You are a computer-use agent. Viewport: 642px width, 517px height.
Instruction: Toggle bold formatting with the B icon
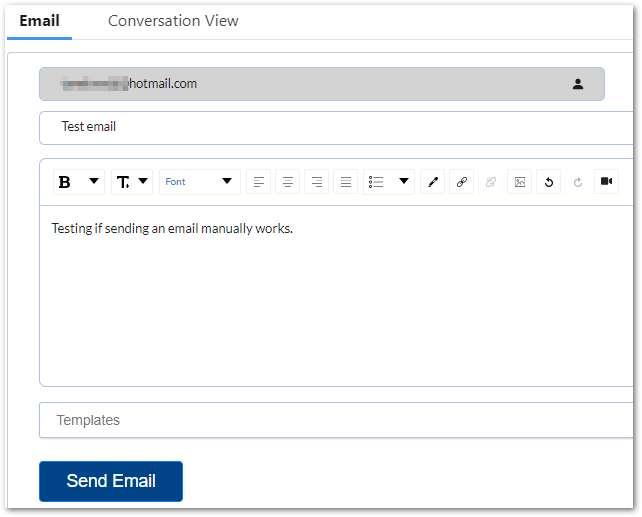[x=65, y=182]
